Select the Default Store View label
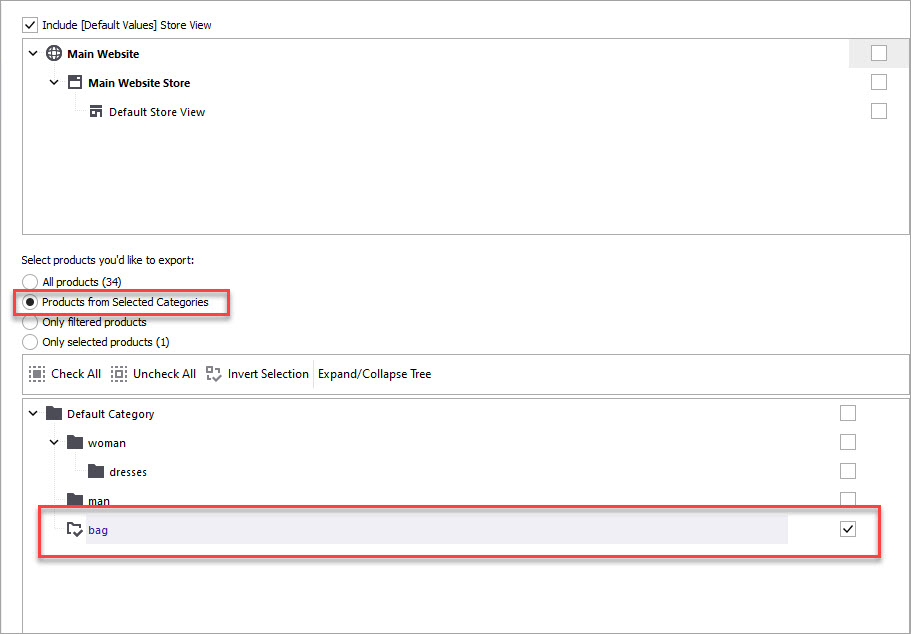911x634 pixels. pyautogui.click(x=157, y=112)
